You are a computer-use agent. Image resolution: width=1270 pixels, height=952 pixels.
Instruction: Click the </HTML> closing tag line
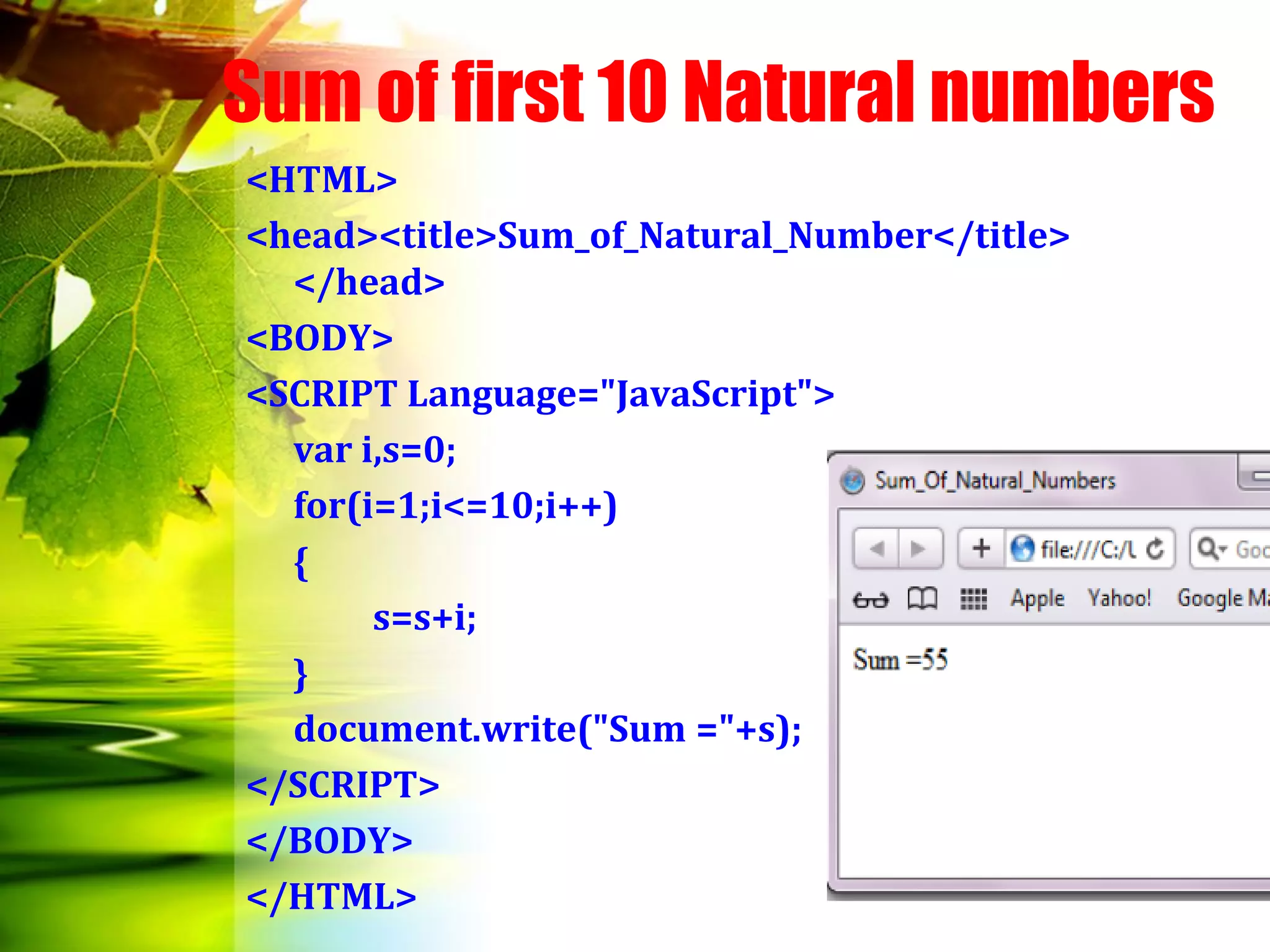point(331,897)
